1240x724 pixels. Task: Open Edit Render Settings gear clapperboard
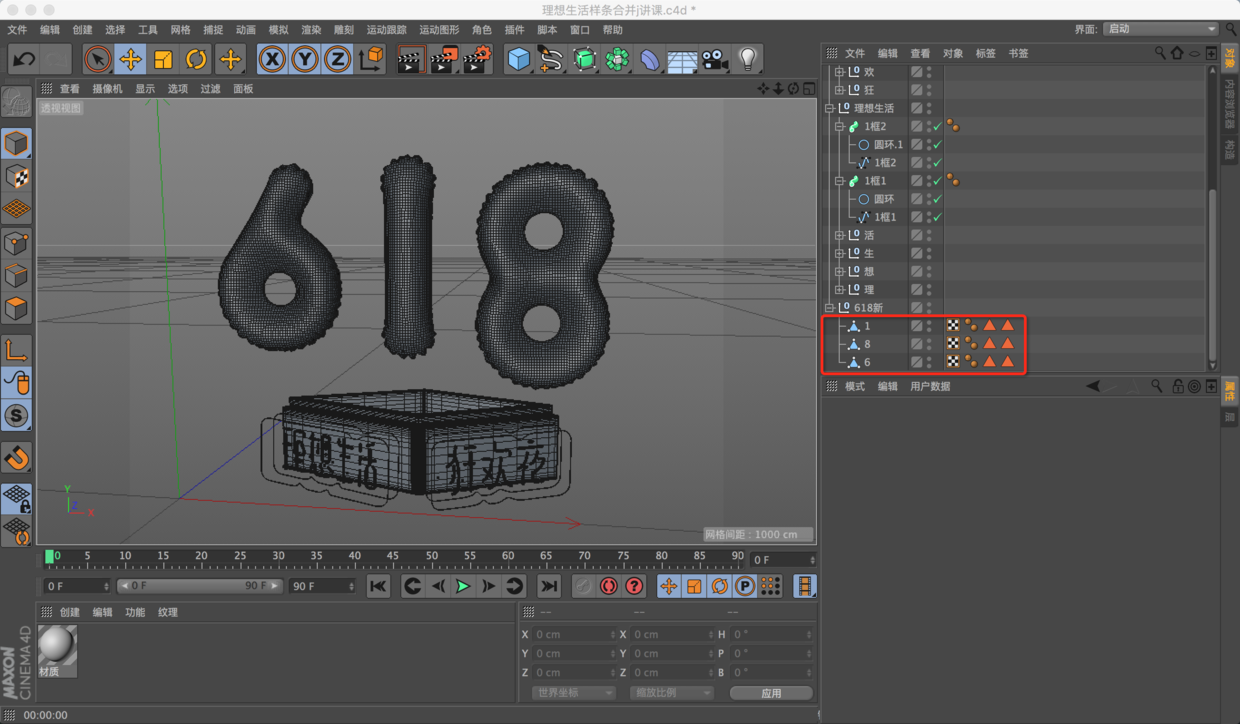tap(477, 59)
